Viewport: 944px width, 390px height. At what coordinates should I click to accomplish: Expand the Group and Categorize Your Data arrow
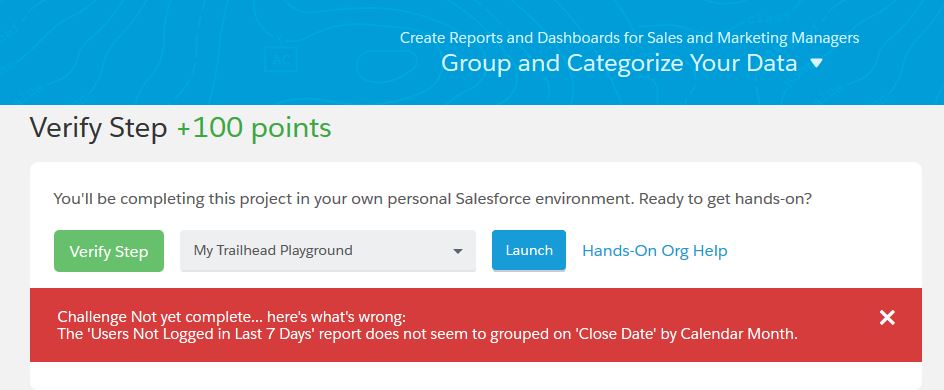816,63
